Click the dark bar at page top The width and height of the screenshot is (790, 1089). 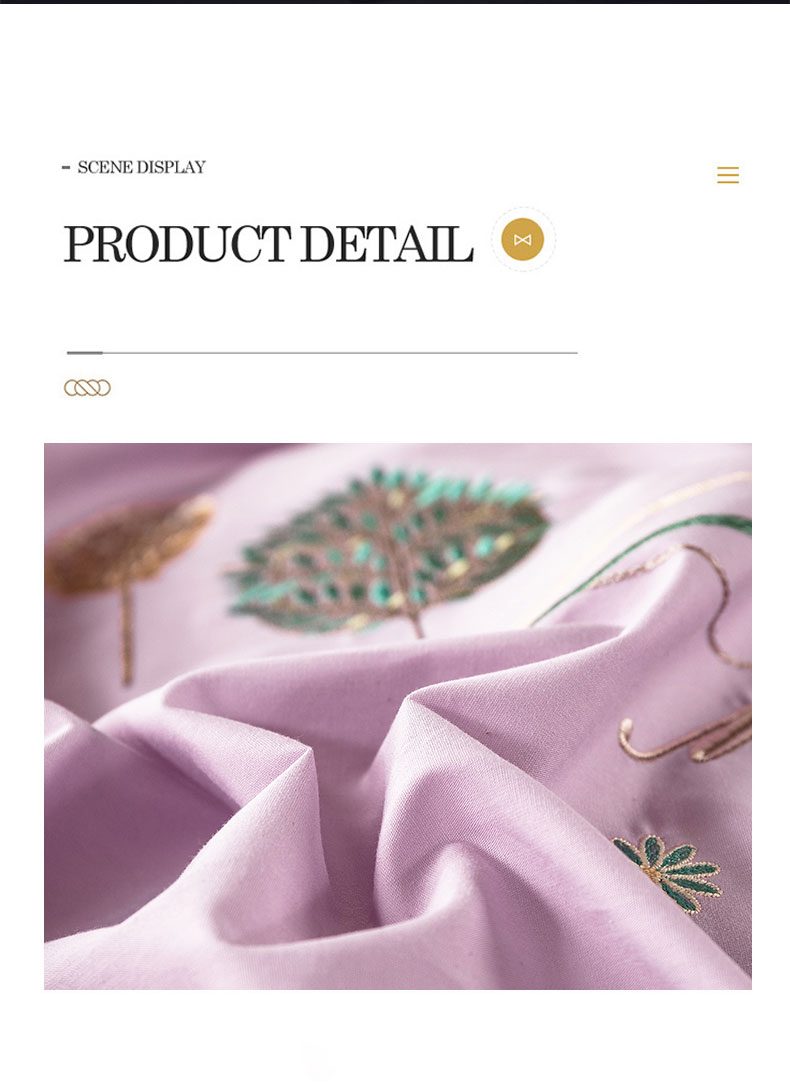click(395, 2)
